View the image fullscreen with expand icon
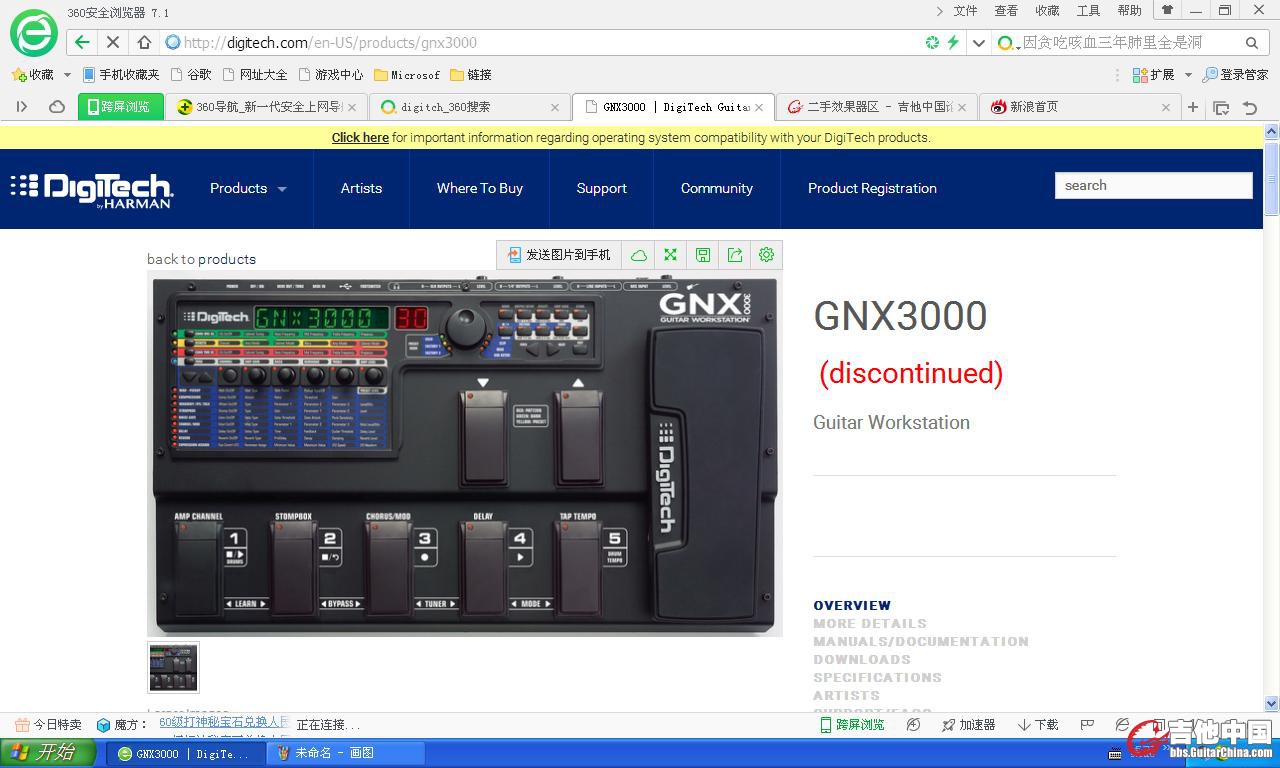Image resolution: width=1280 pixels, height=768 pixels. pos(671,255)
